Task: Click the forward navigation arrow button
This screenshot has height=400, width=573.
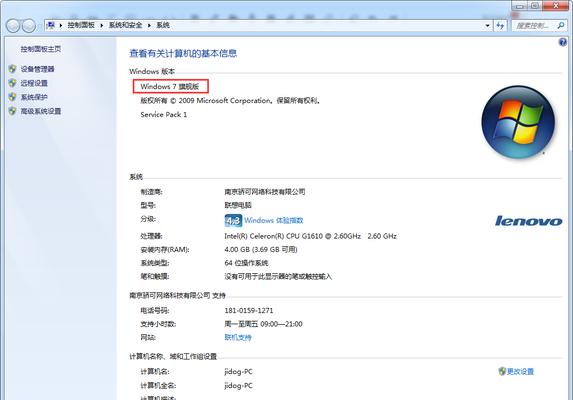Action: point(29,26)
